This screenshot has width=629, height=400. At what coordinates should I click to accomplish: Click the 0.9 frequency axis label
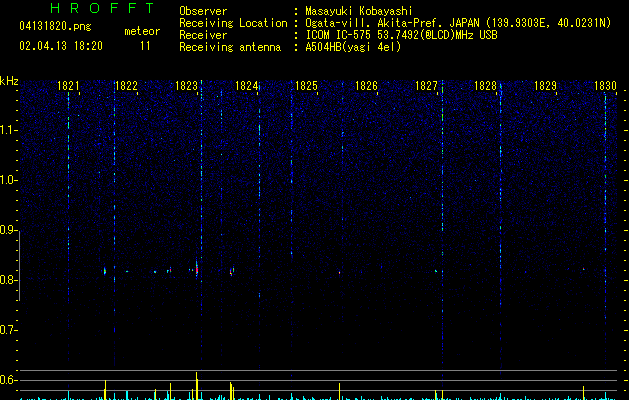click(x=8, y=230)
